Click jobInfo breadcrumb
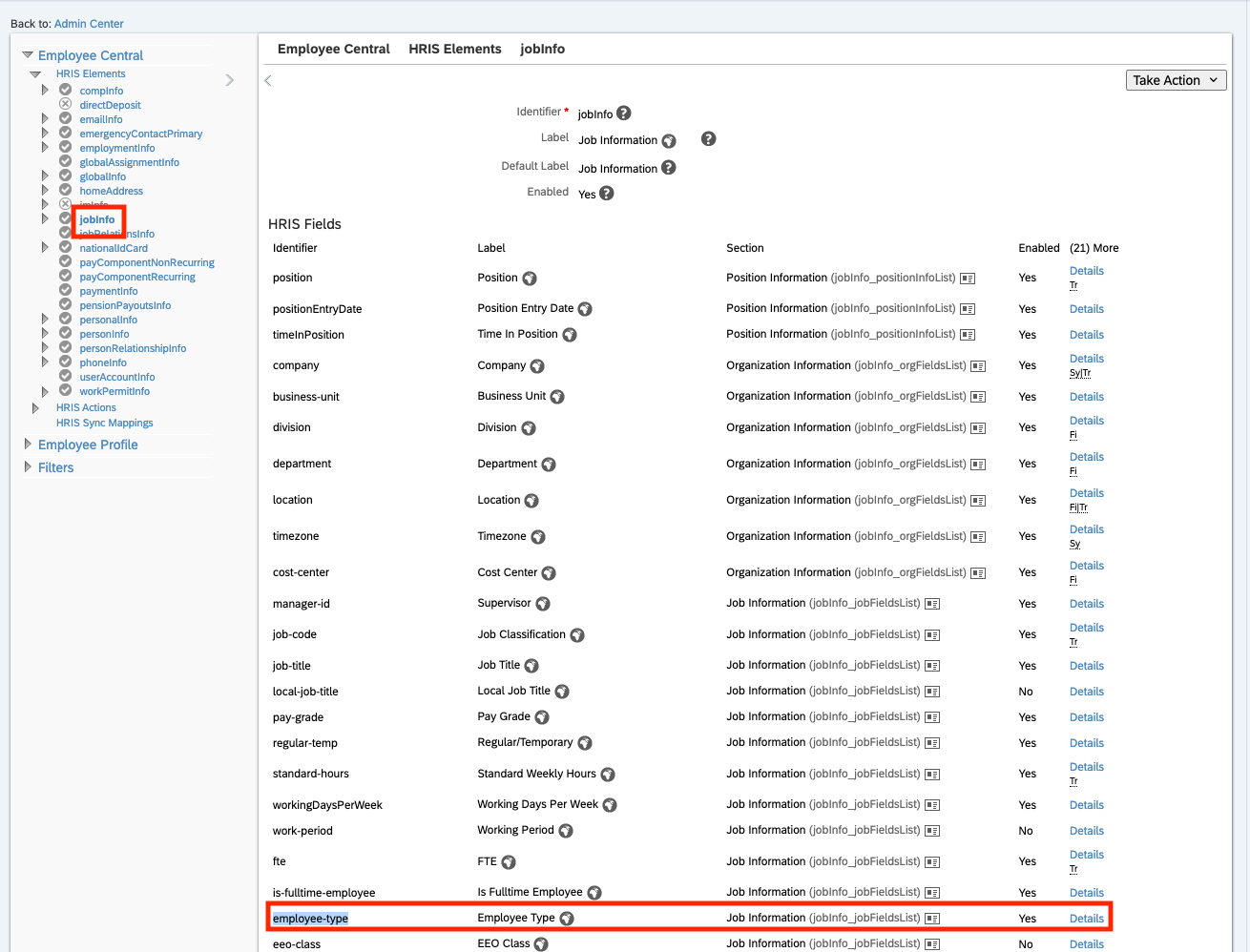This screenshot has height=952, width=1250. (543, 49)
